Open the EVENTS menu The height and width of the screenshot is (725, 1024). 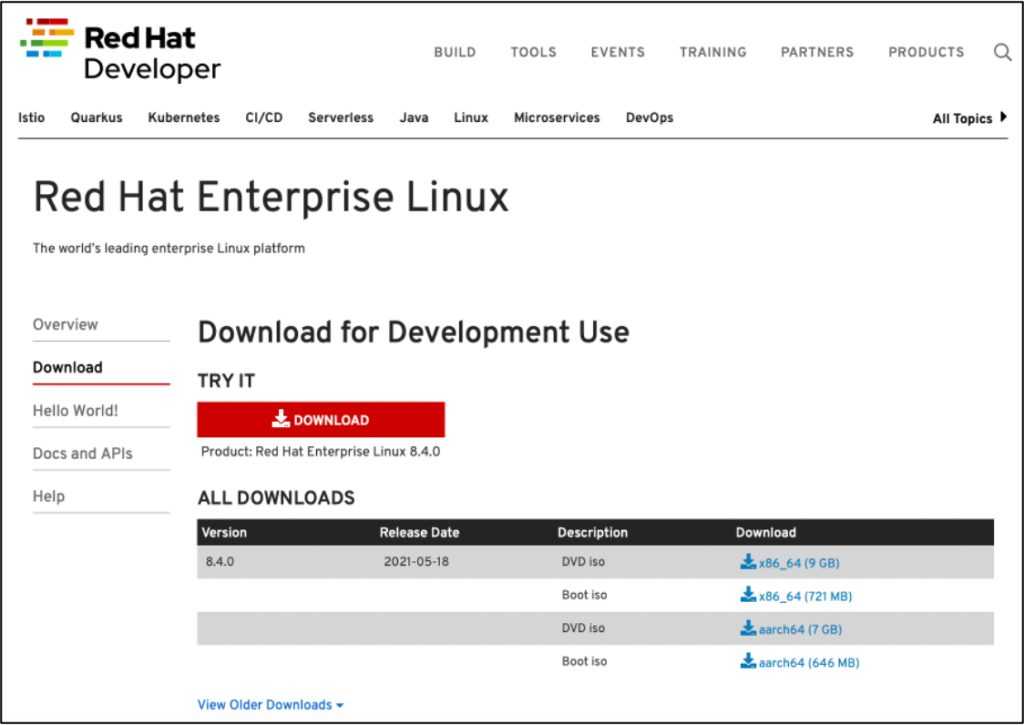[x=617, y=52]
